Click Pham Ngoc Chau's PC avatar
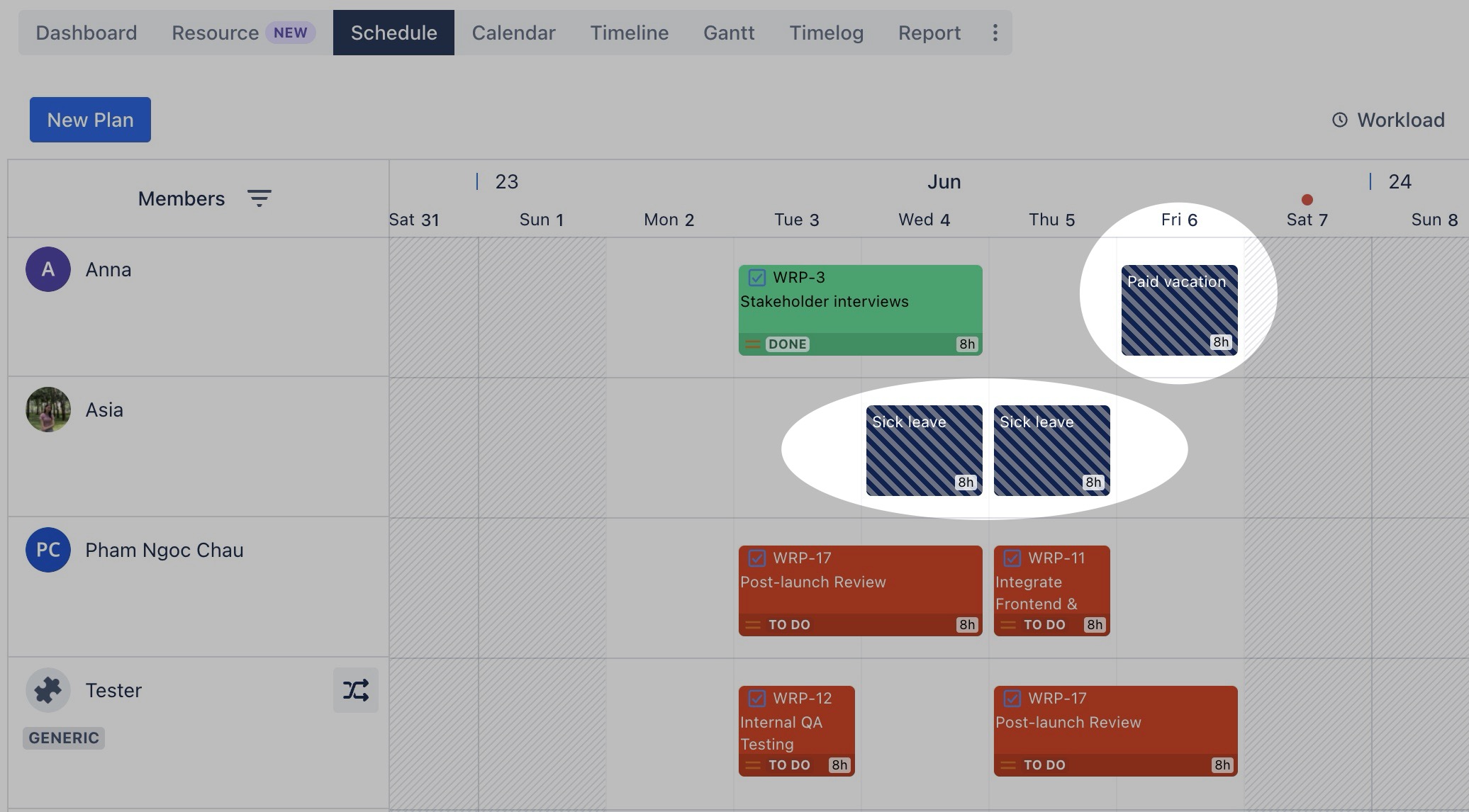Screen dimensions: 1469x812 (48, 550)
